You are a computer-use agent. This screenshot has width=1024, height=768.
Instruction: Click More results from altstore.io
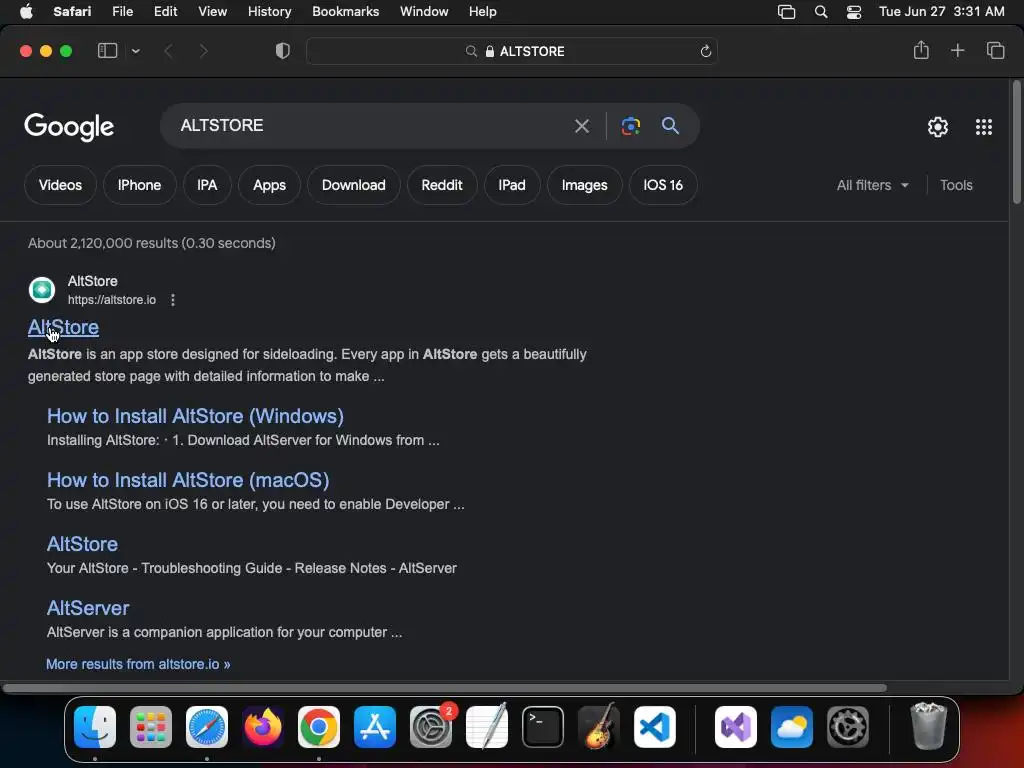(x=138, y=664)
